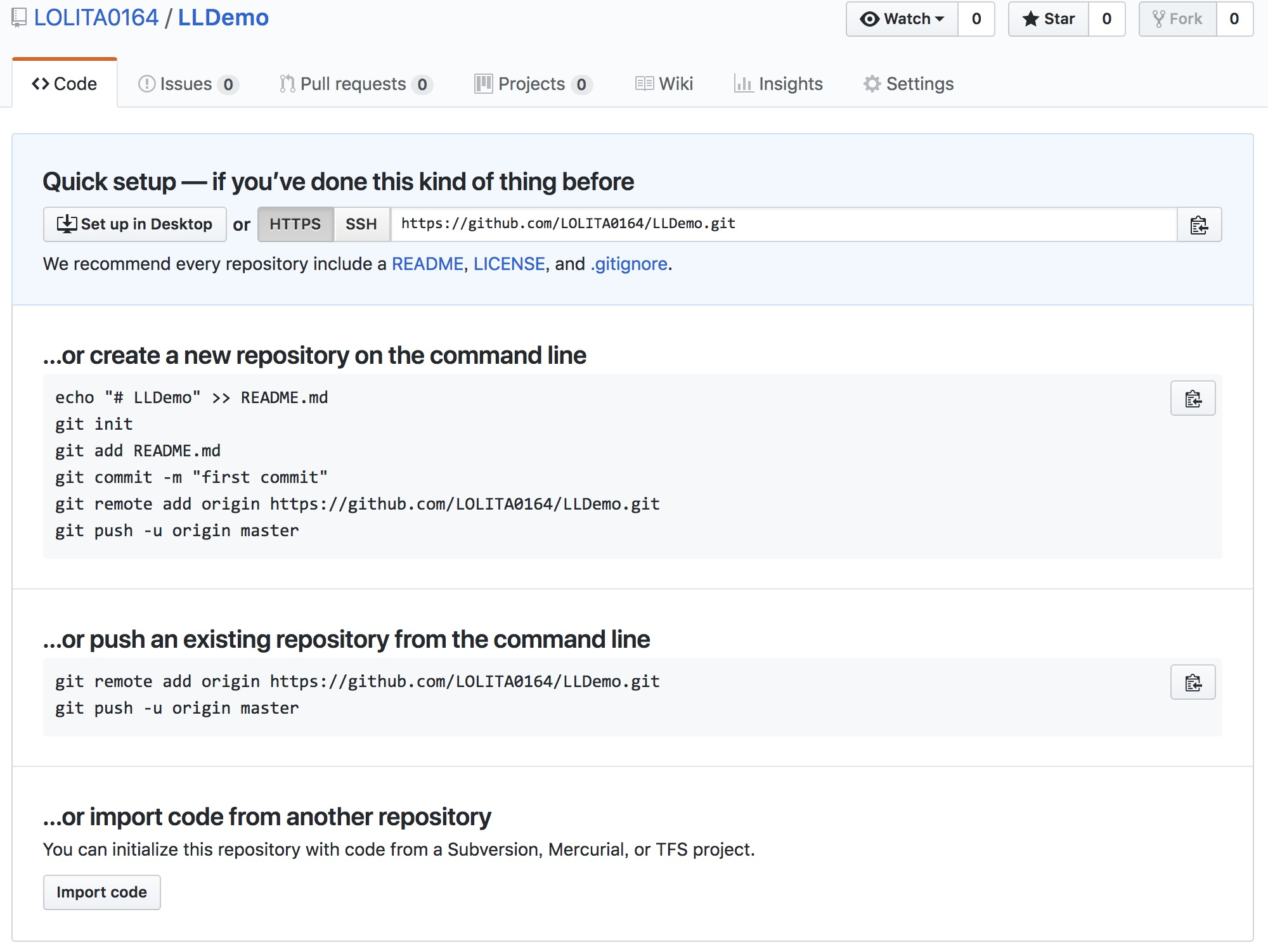The image size is (1268, 952).
Task: Open the Projects tab
Action: (x=533, y=84)
